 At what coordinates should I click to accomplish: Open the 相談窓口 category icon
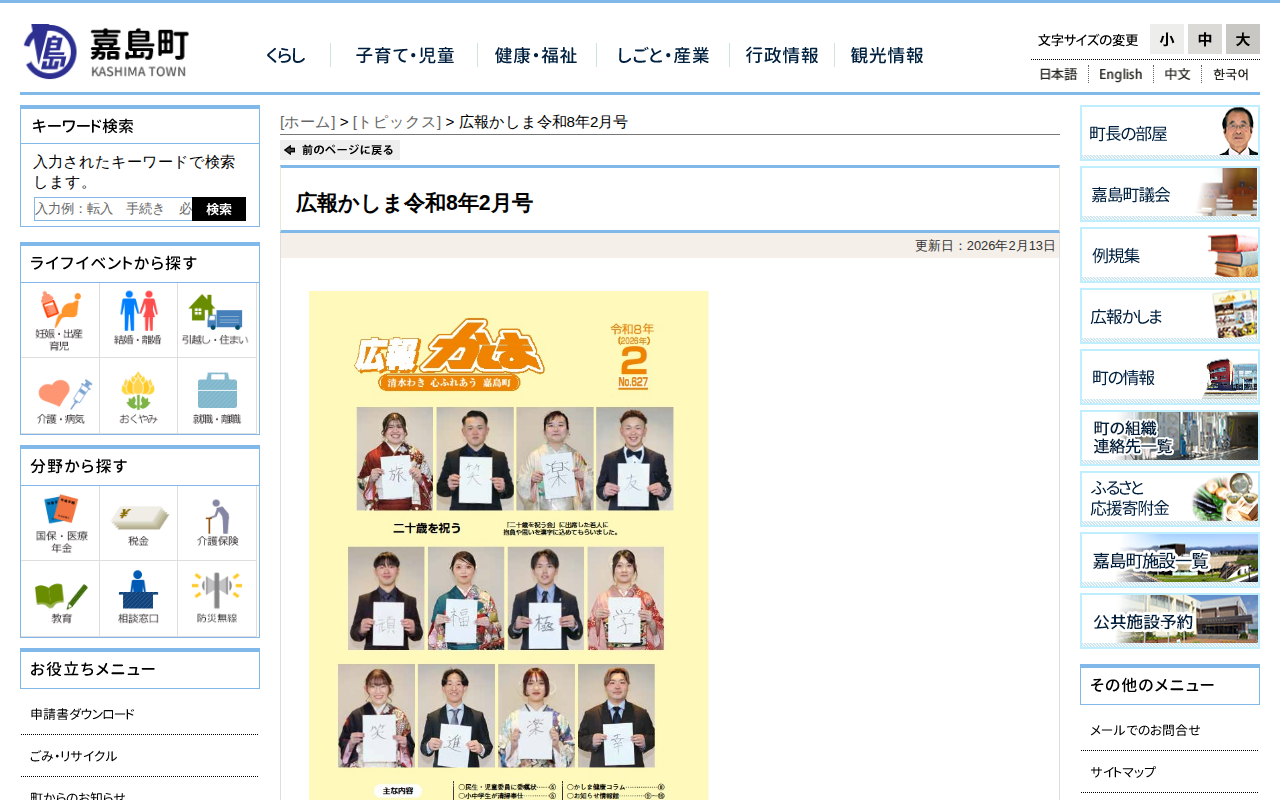tap(138, 598)
